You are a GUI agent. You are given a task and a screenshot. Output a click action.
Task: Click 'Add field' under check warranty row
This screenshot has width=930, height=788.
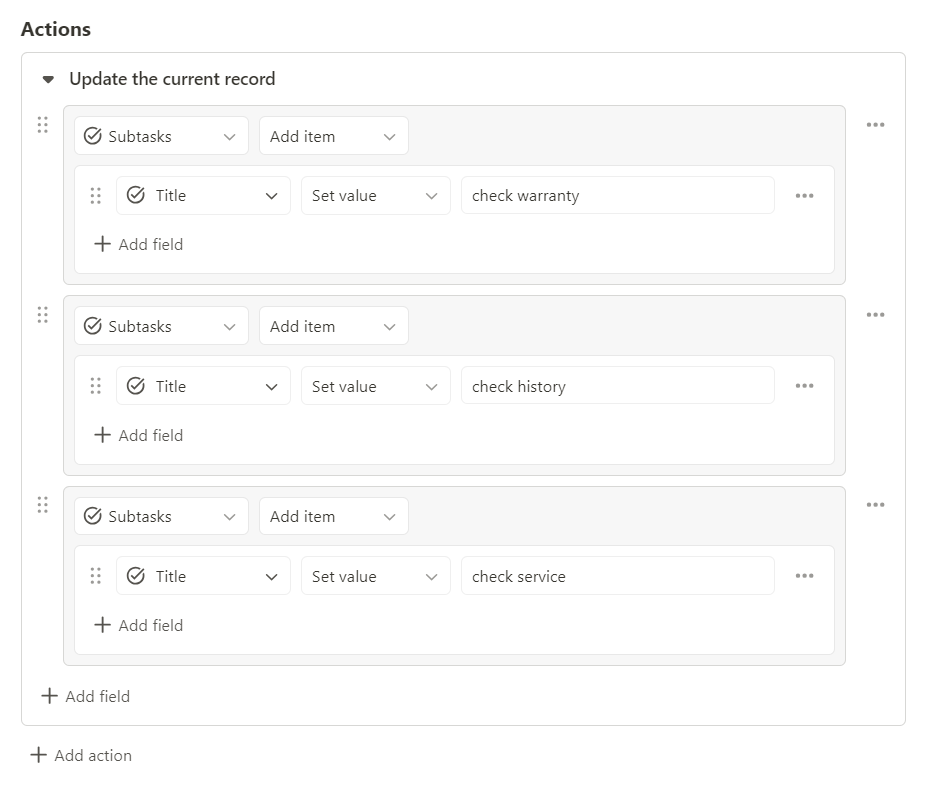[x=138, y=244]
